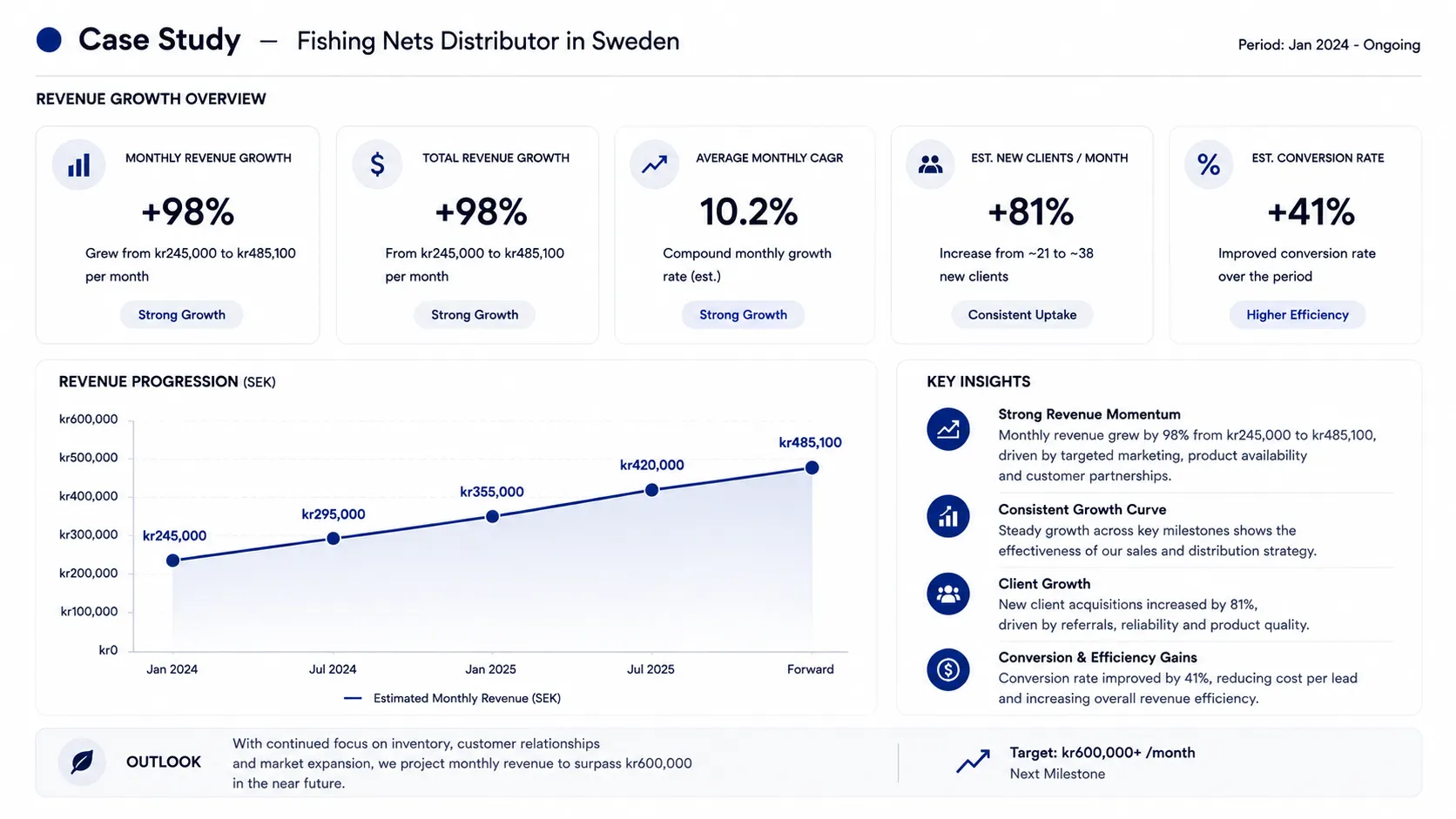Click the Client Growth group icon
Image resolution: width=1456 pixels, height=819 pixels.
click(x=948, y=594)
